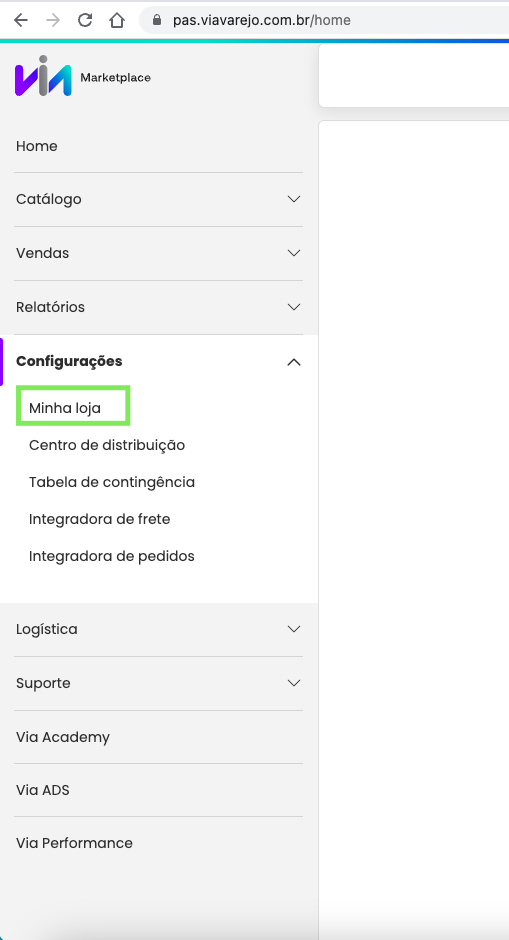Select Minha loja under Configurações
The image size is (509, 940).
point(65,409)
